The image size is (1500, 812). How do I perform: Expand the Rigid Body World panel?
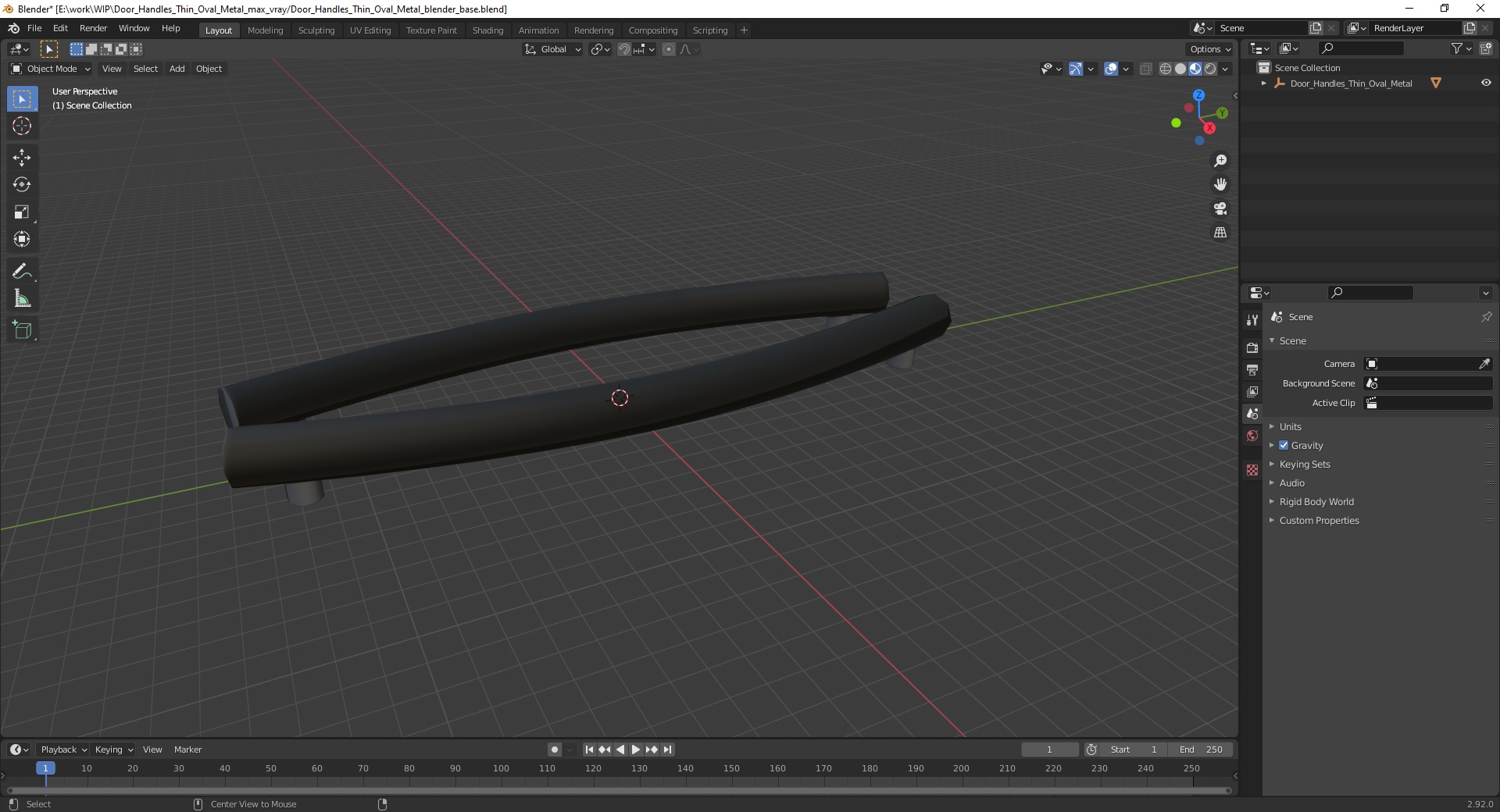[x=1316, y=501]
